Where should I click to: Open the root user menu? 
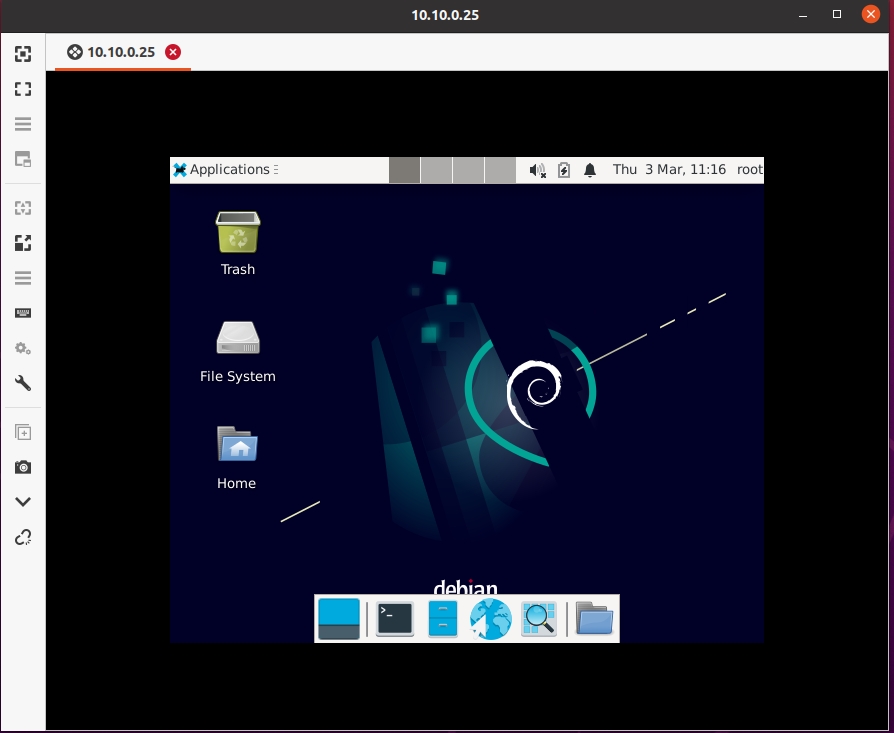(x=749, y=170)
